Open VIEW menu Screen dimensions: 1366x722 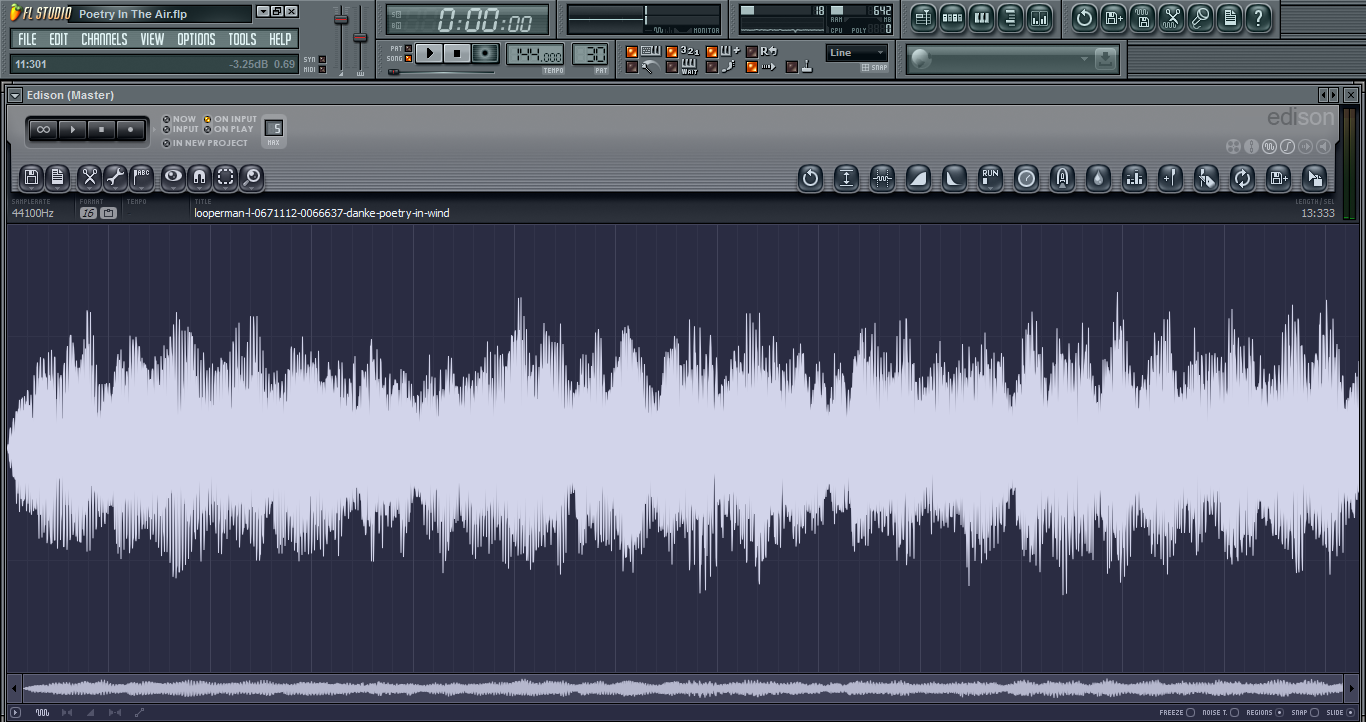[x=152, y=40]
